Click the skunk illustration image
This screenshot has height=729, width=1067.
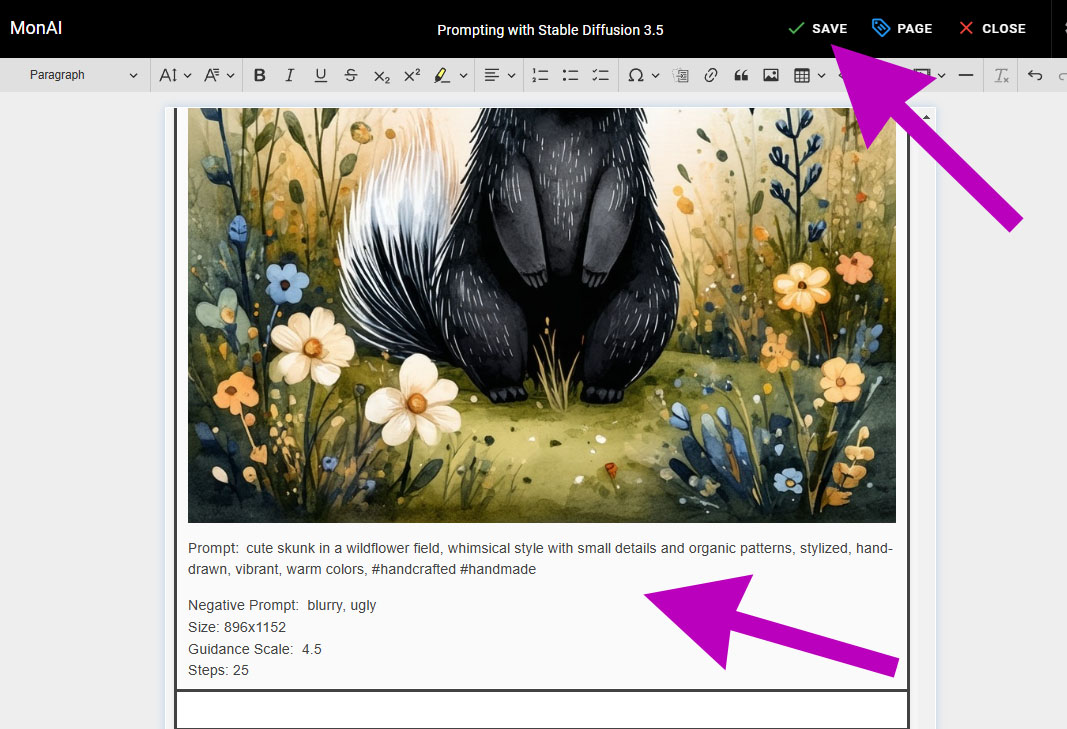click(x=541, y=315)
